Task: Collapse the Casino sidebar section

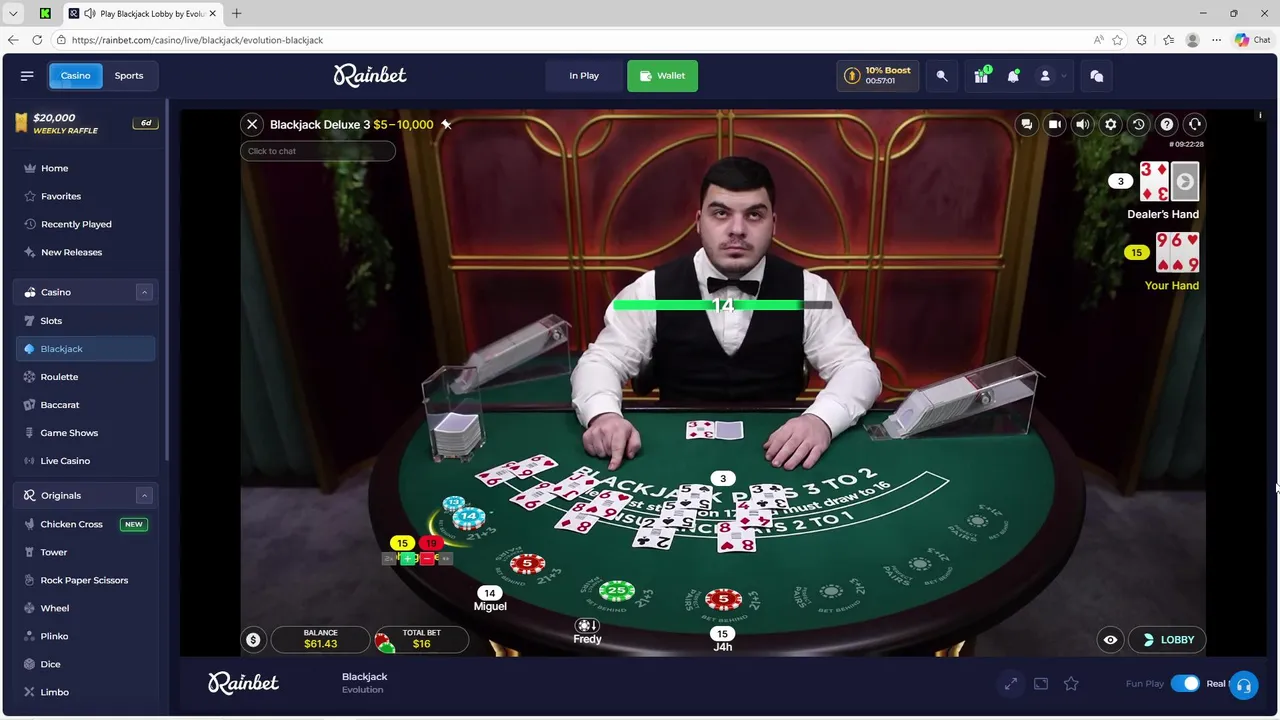Action: pyautogui.click(x=144, y=292)
